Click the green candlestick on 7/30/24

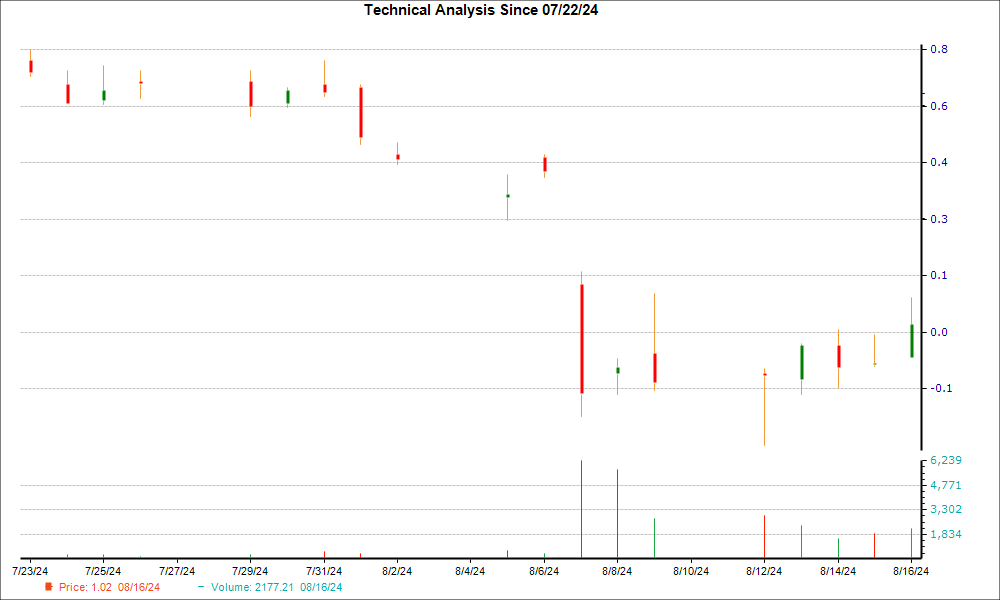coord(286,97)
